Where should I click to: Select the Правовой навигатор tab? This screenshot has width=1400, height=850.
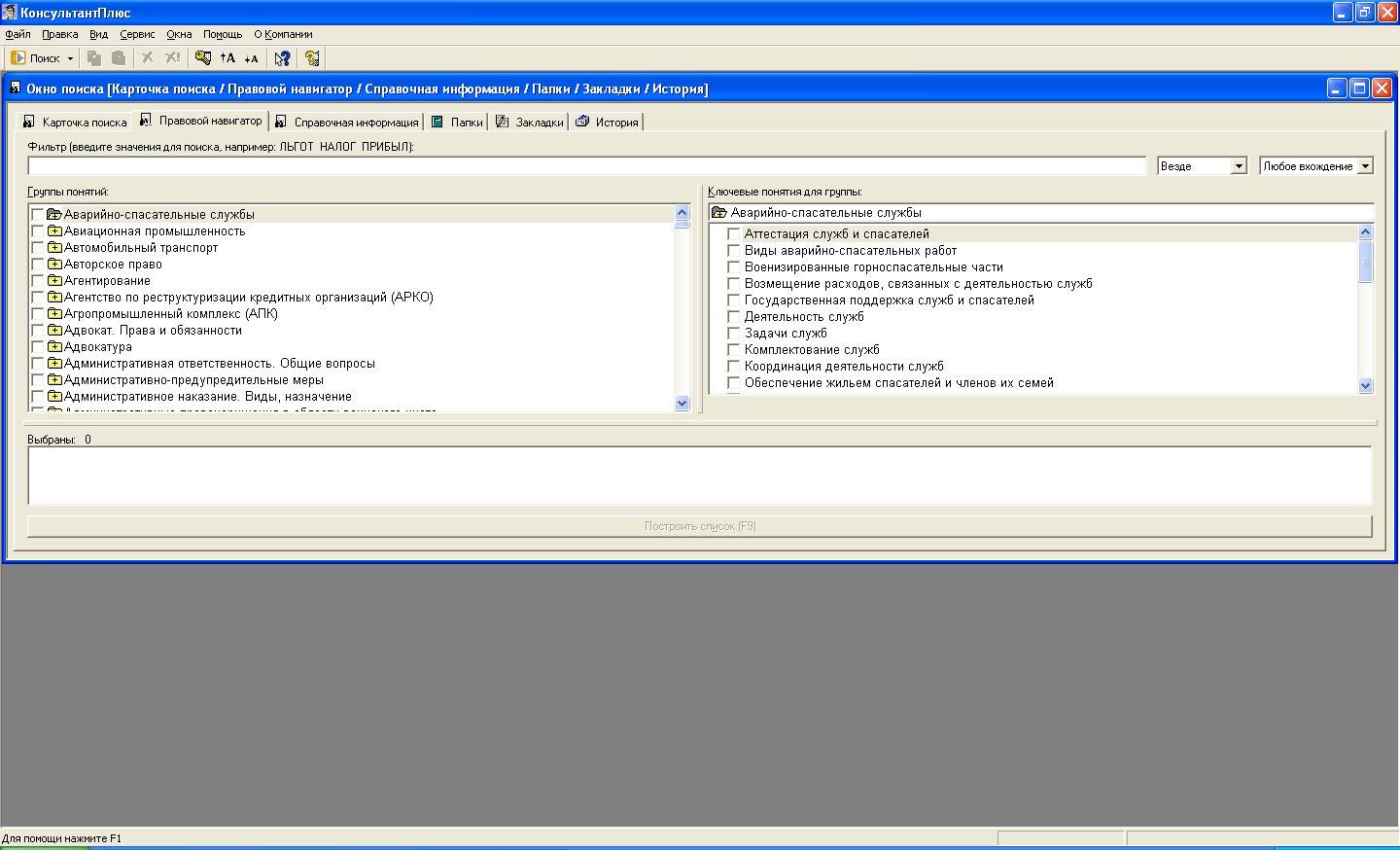(x=201, y=121)
